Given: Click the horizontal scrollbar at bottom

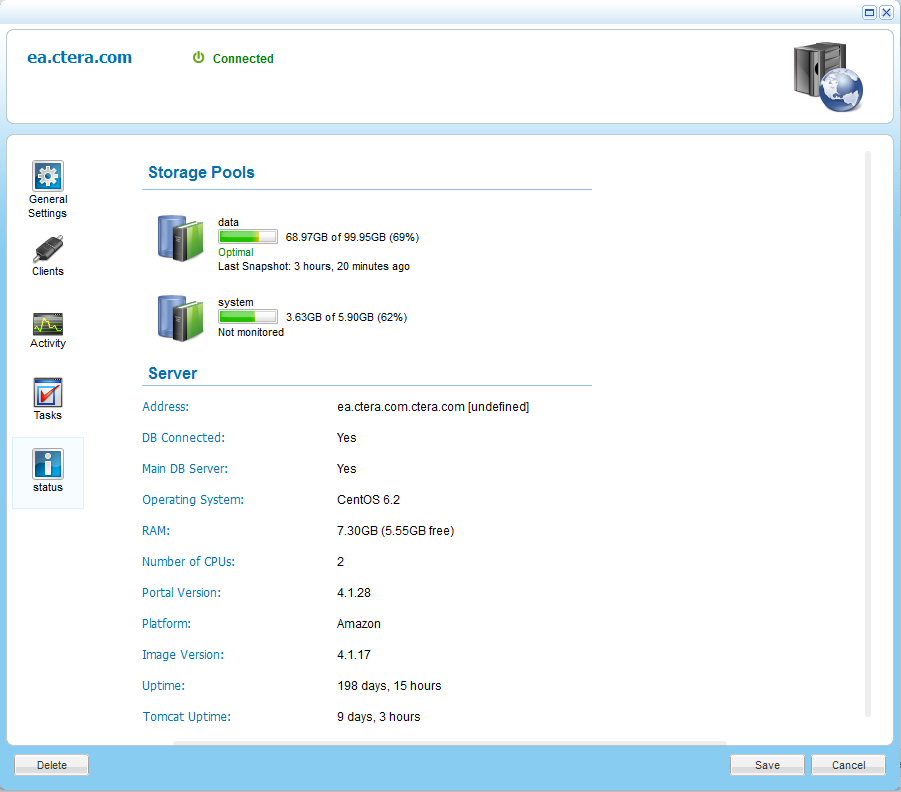Looking at the screenshot, I should (x=450, y=743).
